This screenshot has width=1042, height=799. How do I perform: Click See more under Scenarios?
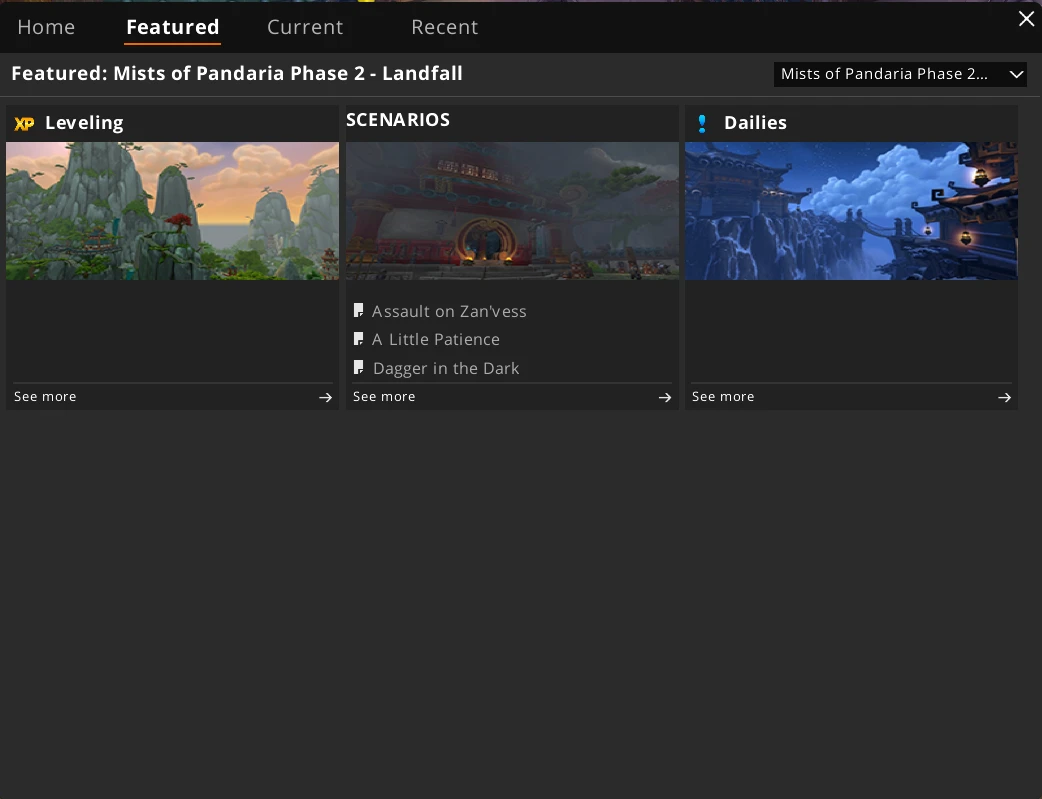click(384, 397)
